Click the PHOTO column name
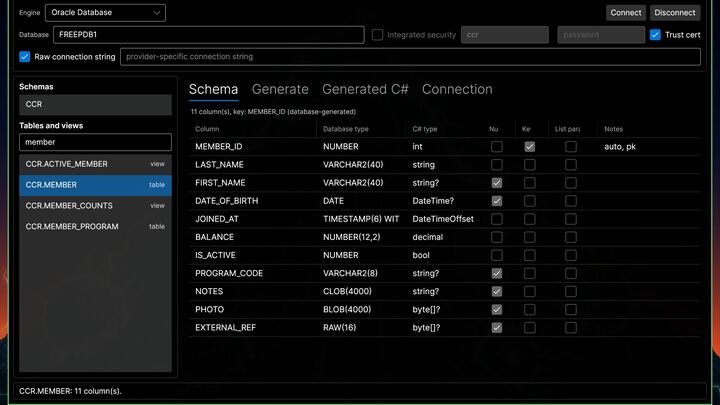Screen dimensions: 720x405 click(209, 309)
